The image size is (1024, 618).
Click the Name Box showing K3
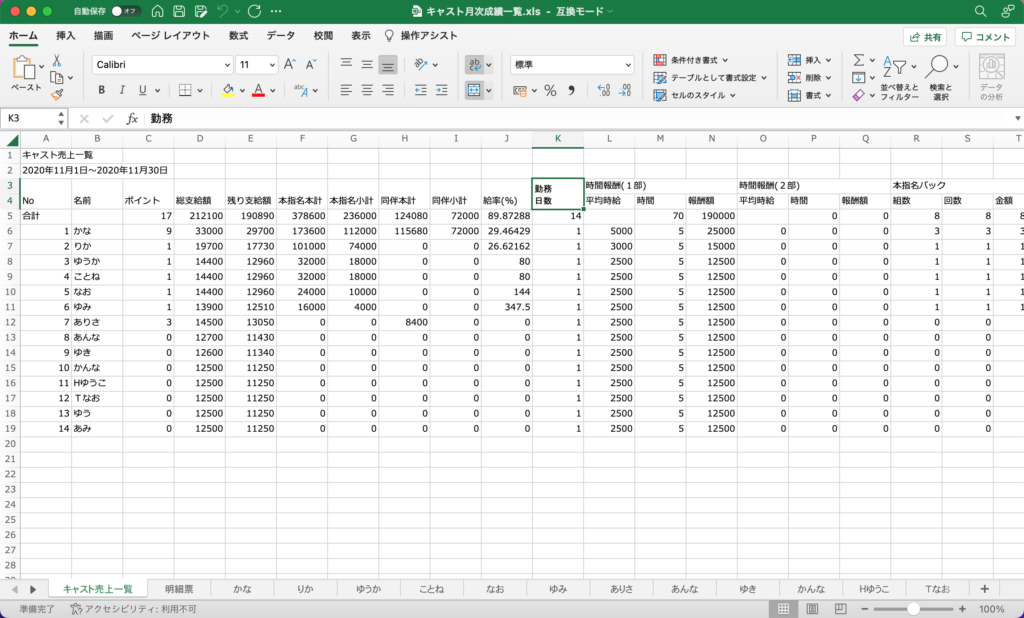(34, 118)
